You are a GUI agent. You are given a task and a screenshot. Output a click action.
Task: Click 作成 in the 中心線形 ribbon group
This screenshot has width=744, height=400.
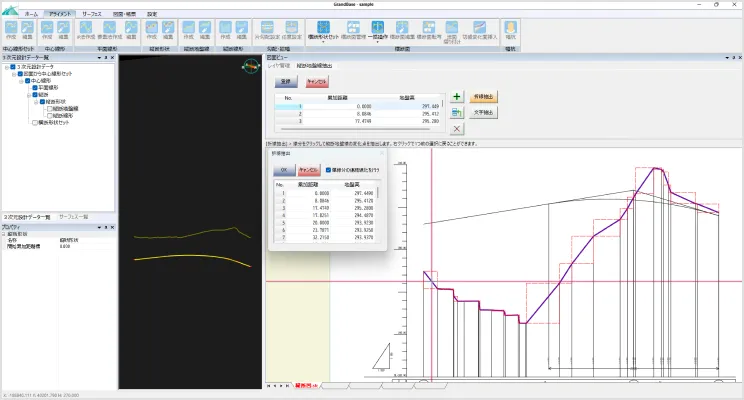46,30
